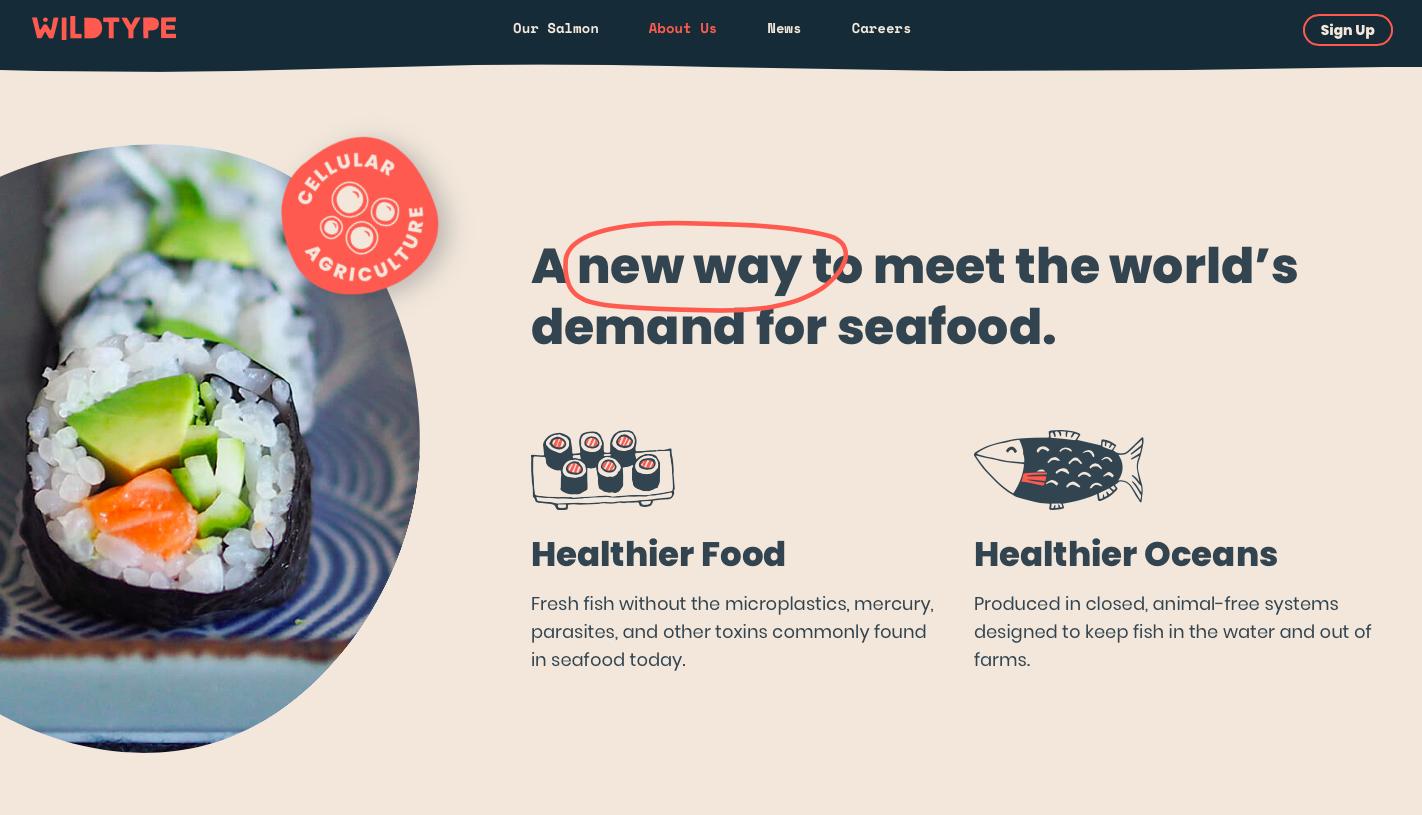Click the circled words "new way"
The width and height of the screenshot is (1422, 815).
click(x=689, y=267)
